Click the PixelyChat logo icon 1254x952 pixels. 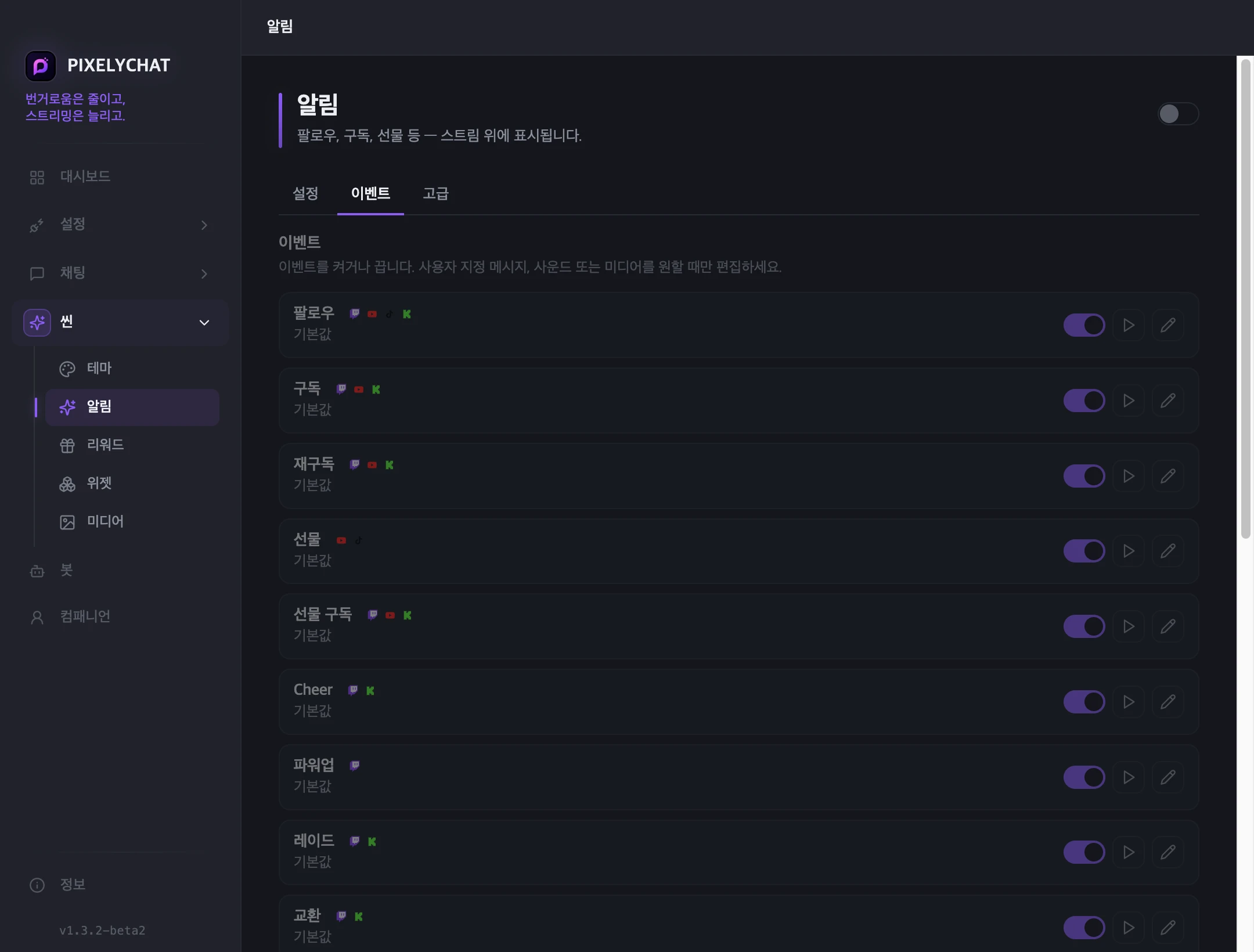point(41,66)
